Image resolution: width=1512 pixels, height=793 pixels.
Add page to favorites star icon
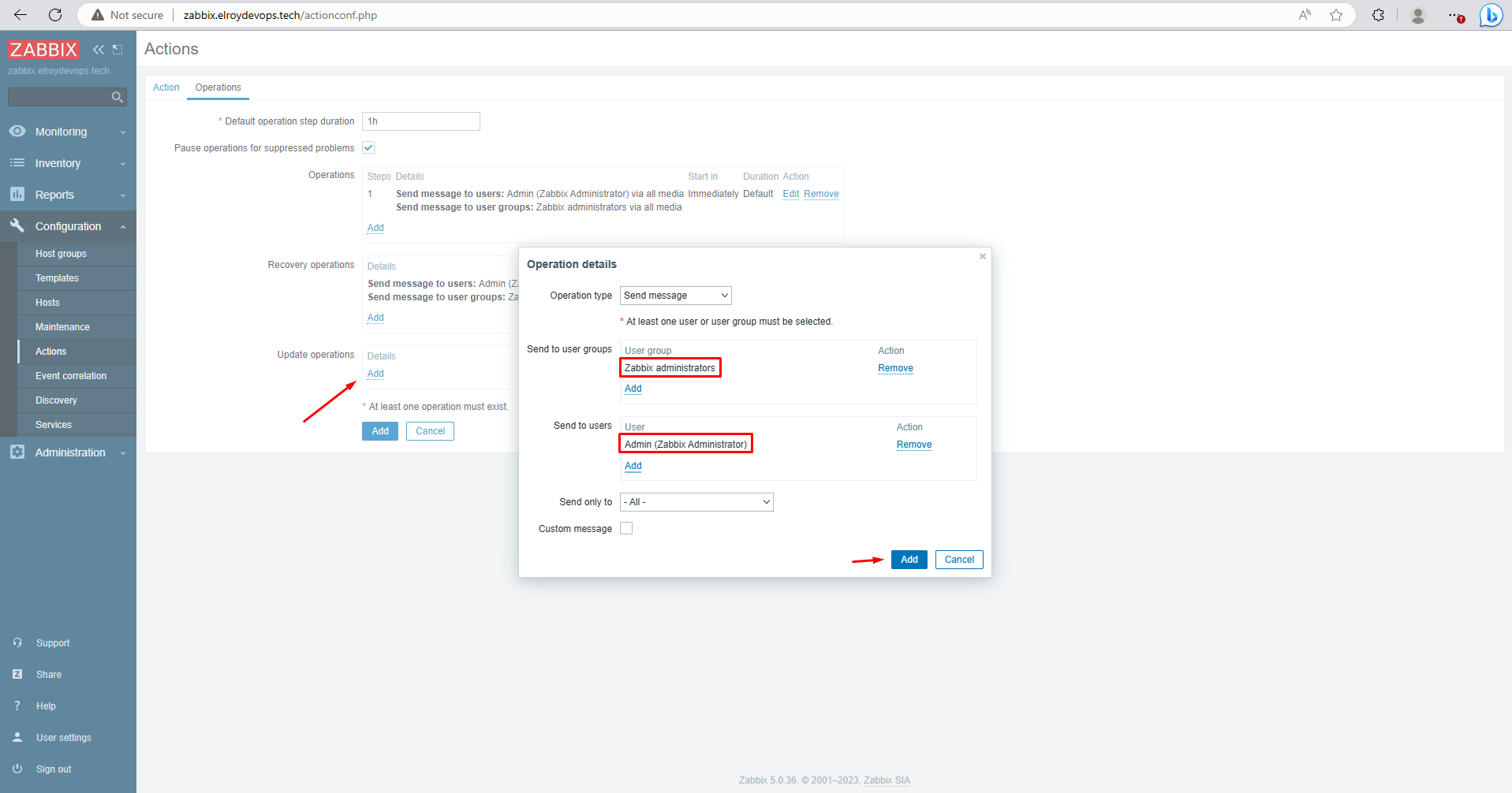(1336, 15)
